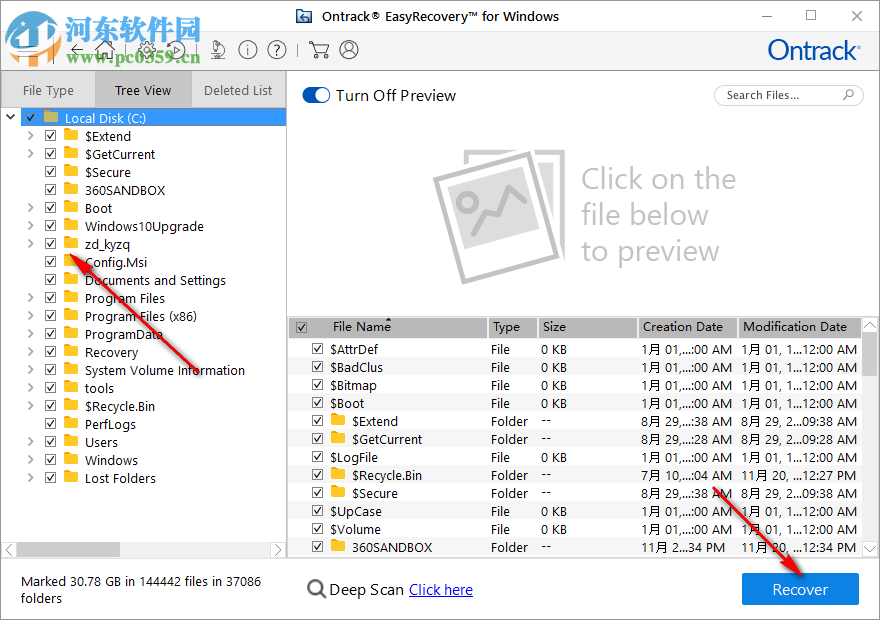This screenshot has width=880, height=620.
Task: Uncheck the Program Files (x86) checkbox
Action: tap(51, 316)
